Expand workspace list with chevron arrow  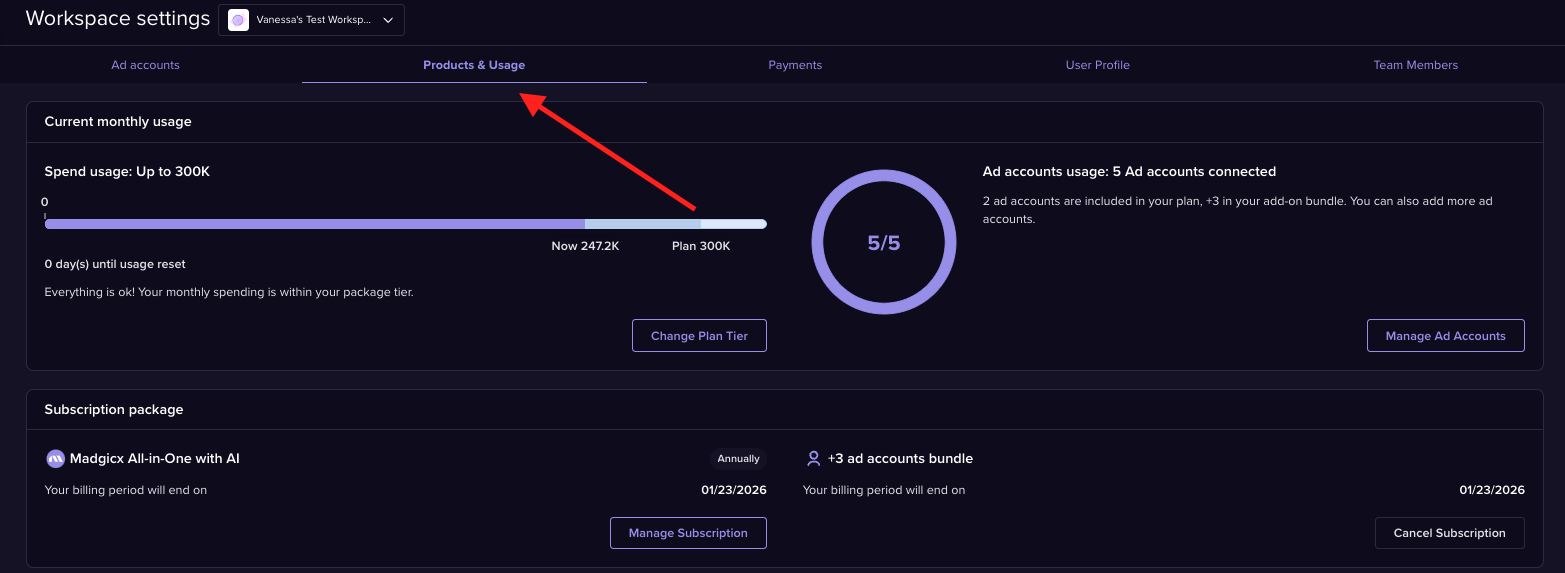pos(388,20)
